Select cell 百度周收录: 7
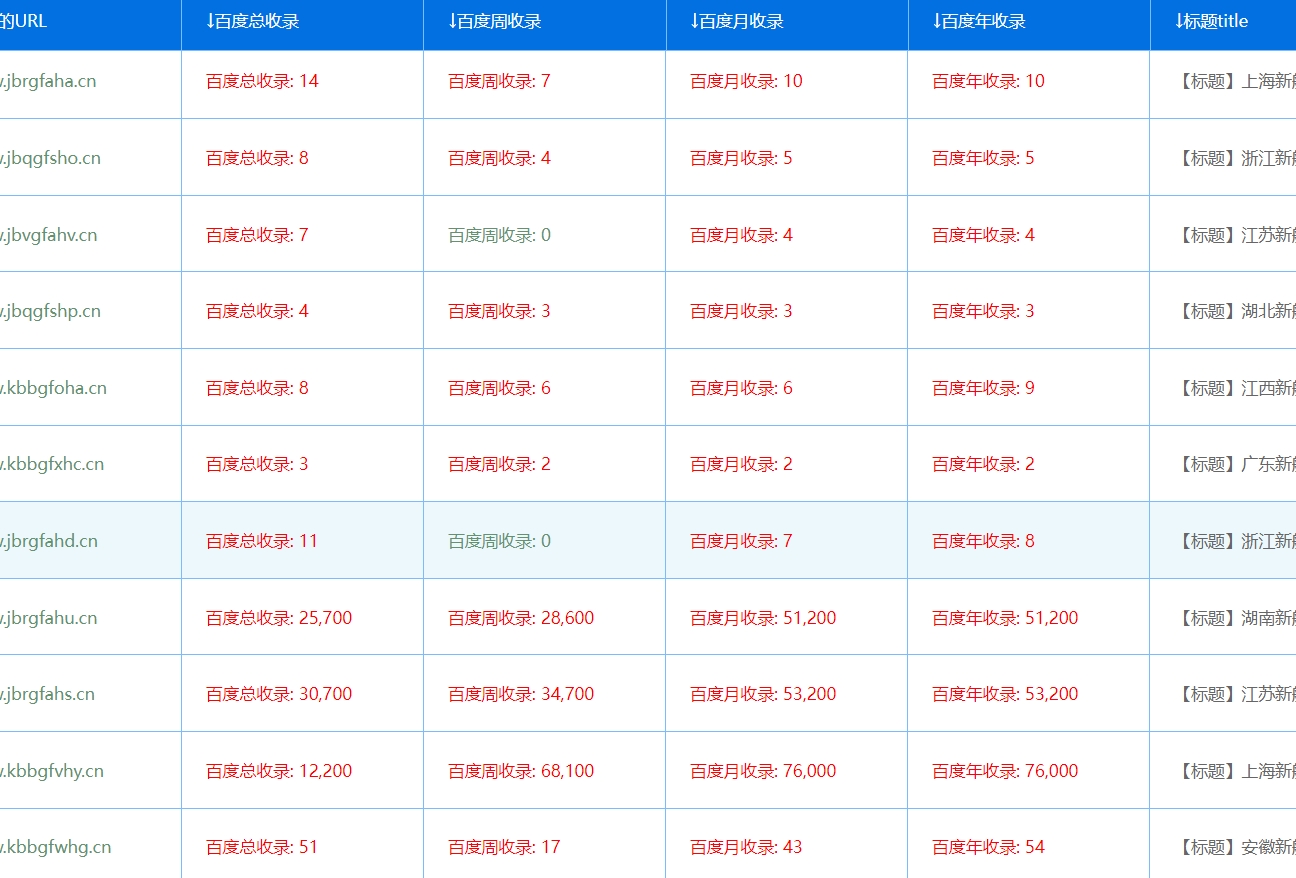This screenshot has height=878, width=1296. (x=499, y=81)
